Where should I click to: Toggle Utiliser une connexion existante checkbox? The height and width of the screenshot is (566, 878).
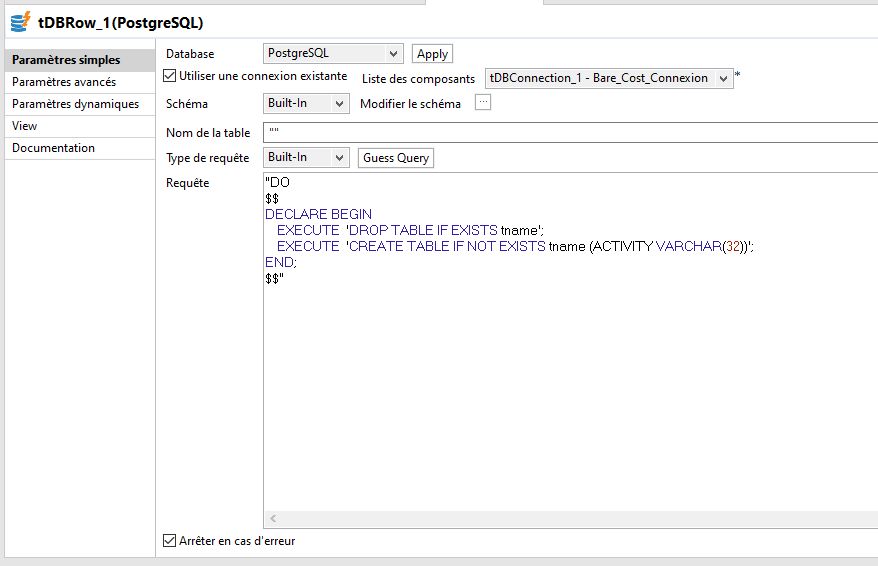click(x=170, y=76)
